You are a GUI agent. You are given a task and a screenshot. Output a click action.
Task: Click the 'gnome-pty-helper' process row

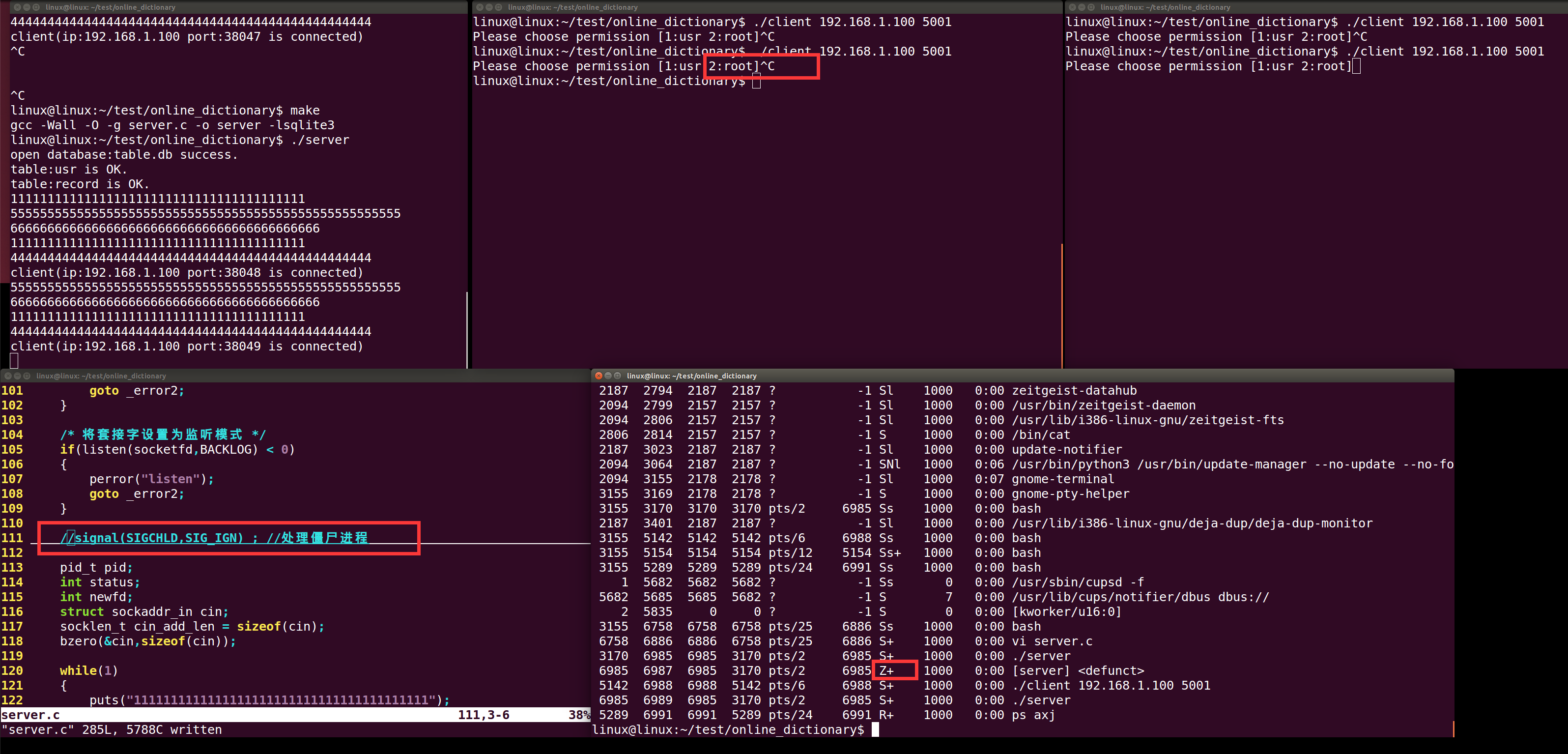pyautogui.click(x=864, y=493)
